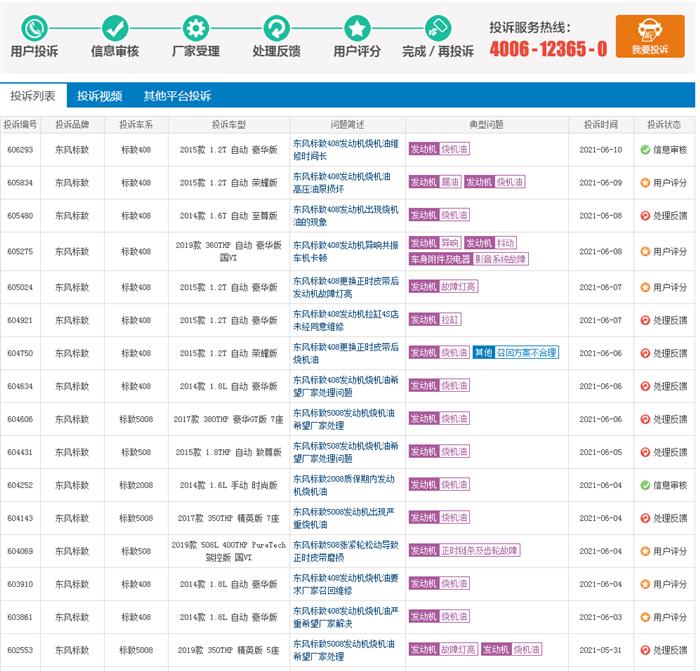Click status icon for complaint 604606
The image size is (700, 671).
(645, 419)
